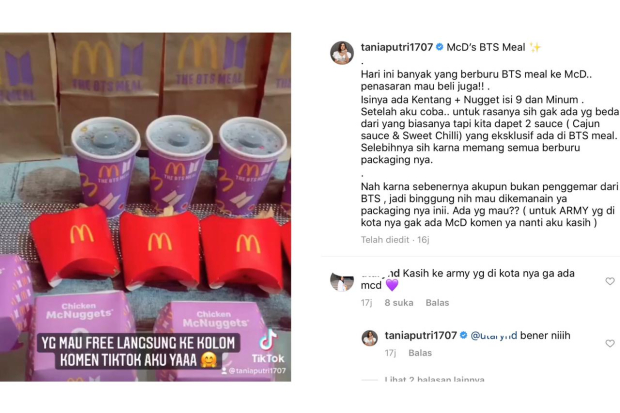Click the @taniaputri1707 watermark on video
The height and width of the screenshot is (413, 620).
pyautogui.click(x=253, y=371)
